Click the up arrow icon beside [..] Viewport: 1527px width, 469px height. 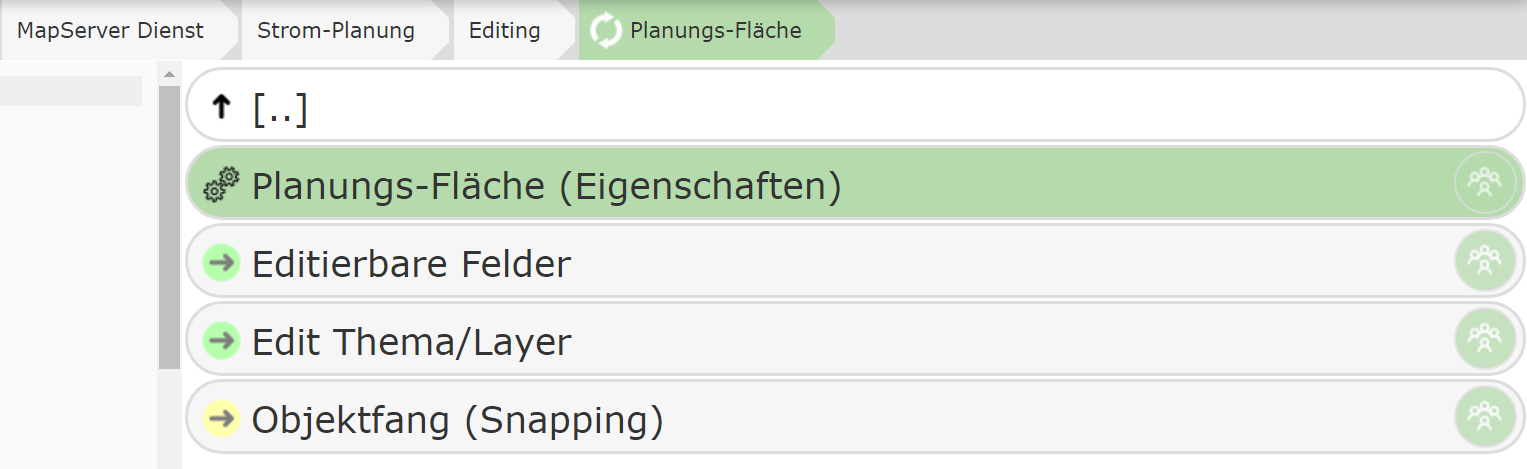[222, 107]
